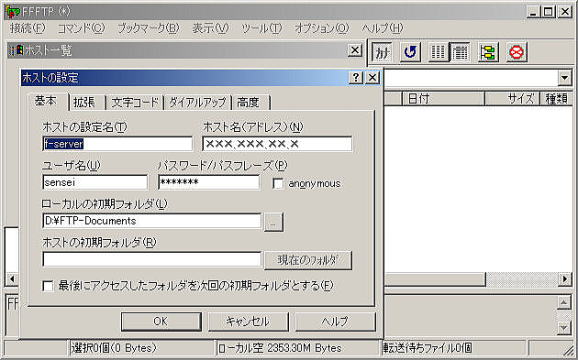
Task: Click down arrow of log pane scrollbar
Action: pos(564,327)
